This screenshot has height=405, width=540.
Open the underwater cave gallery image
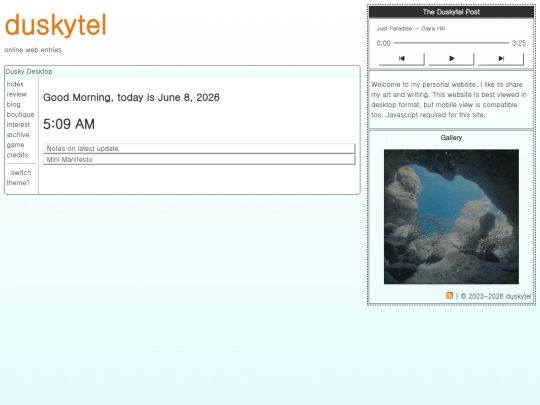[451, 217]
